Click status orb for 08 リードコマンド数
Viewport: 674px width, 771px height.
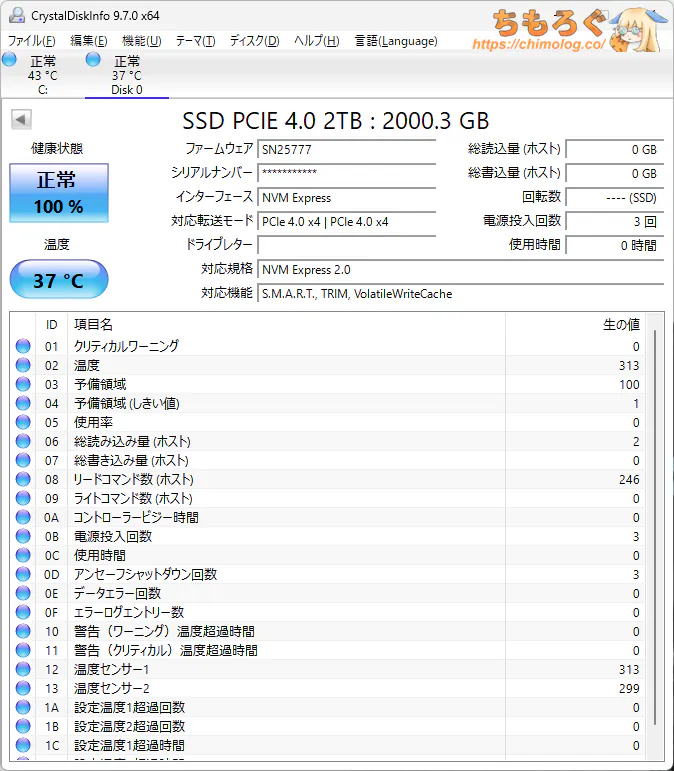(x=23, y=479)
